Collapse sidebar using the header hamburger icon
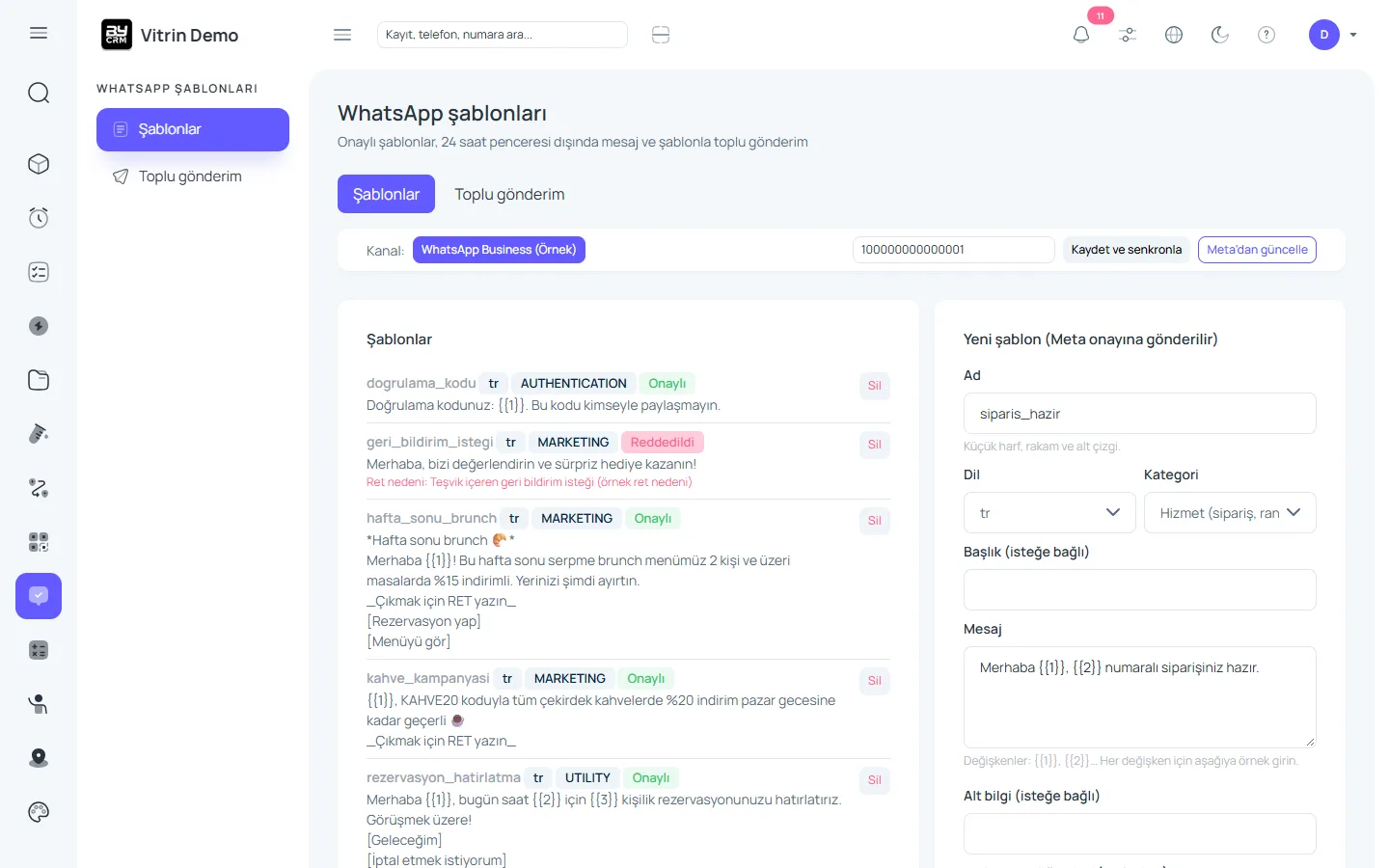 tap(342, 35)
